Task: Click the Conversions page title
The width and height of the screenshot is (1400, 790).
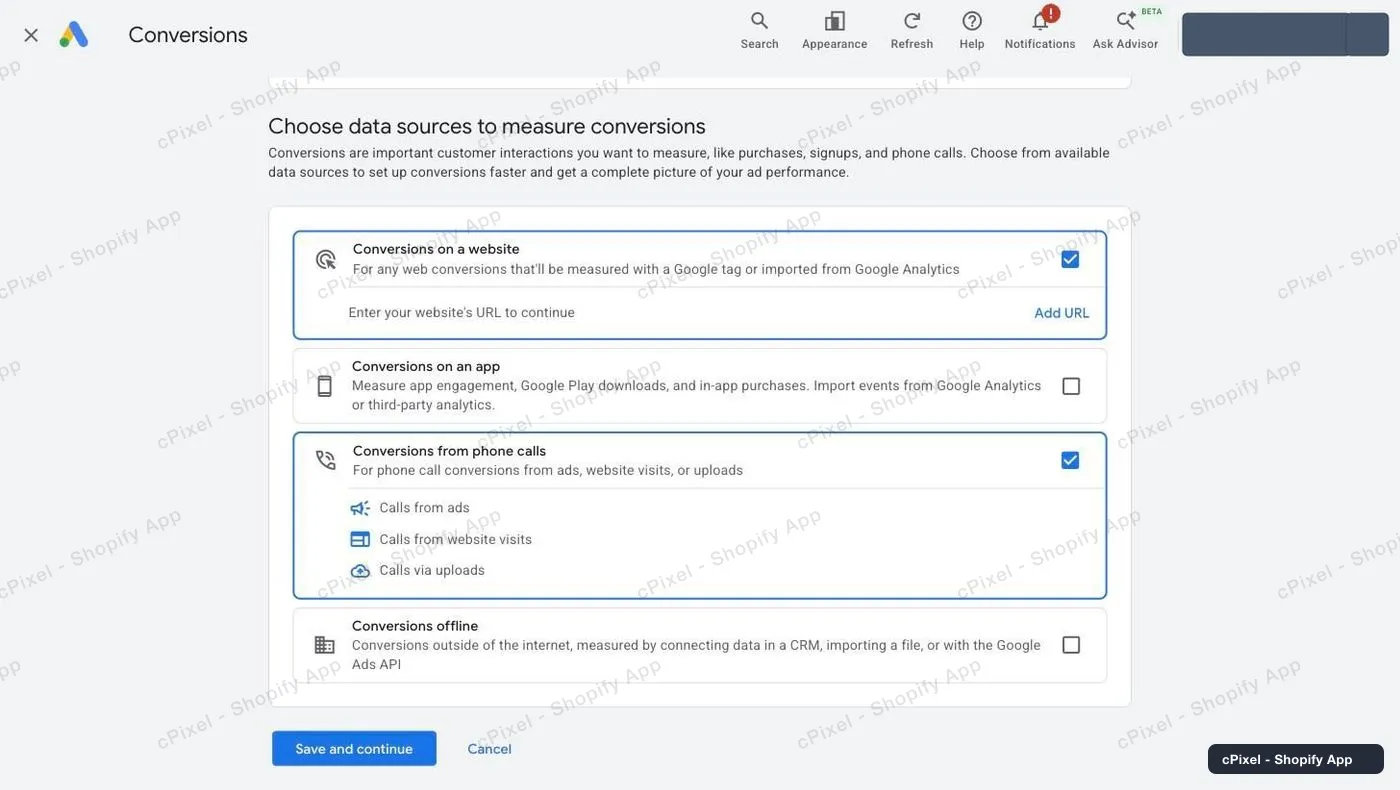Action: pyautogui.click(x=188, y=35)
